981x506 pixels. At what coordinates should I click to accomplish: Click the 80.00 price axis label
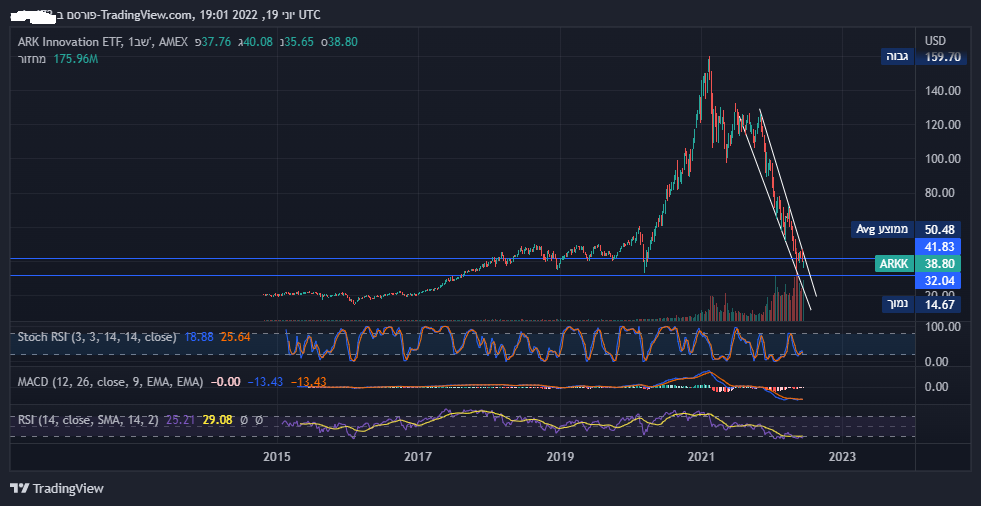pyautogui.click(x=942, y=193)
